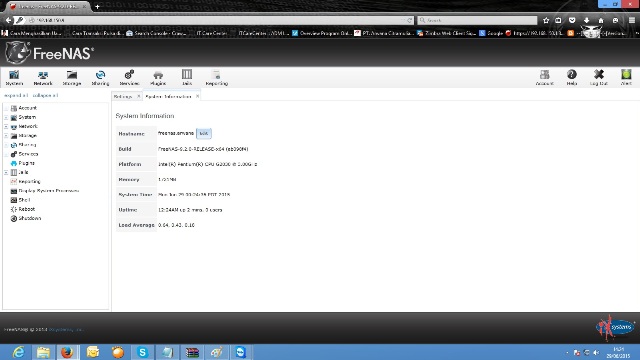Select Reporting in the sidebar tree
The height and width of the screenshot is (360, 640).
[x=29, y=182]
